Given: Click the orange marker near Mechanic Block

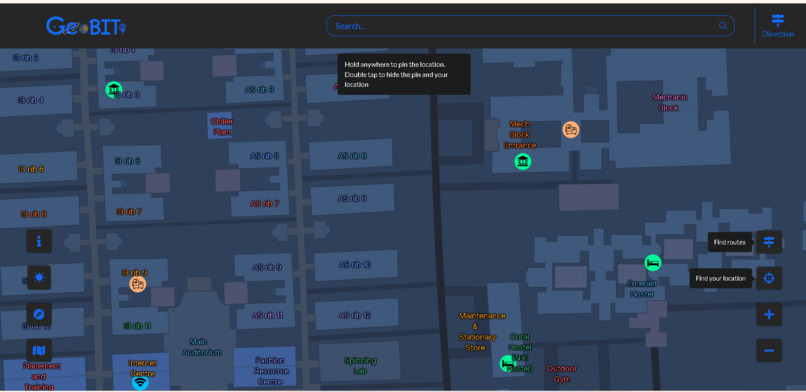Looking at the screenshot, I should point(571,129).
